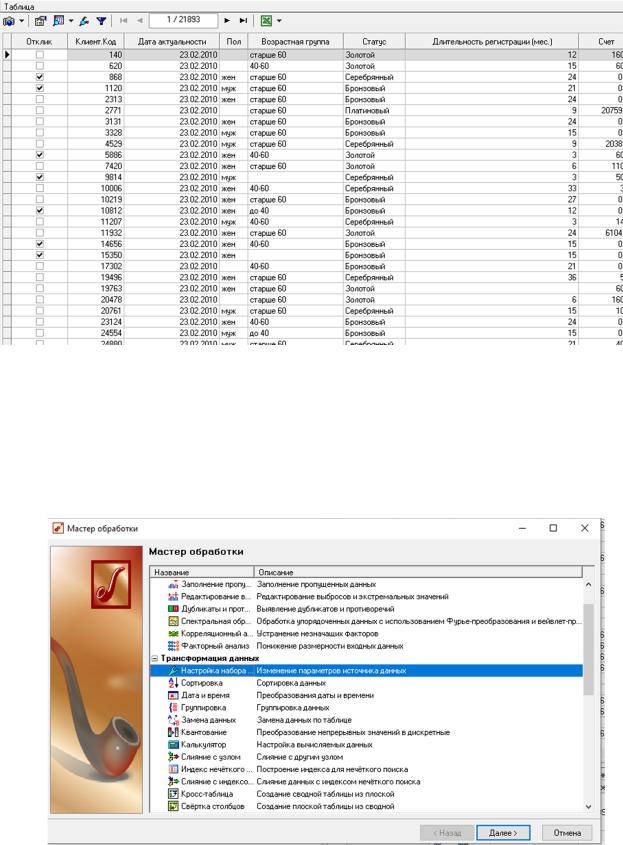Select Свёртка столбцов handler icon
The image size is (623, 845).
(173, 806)
